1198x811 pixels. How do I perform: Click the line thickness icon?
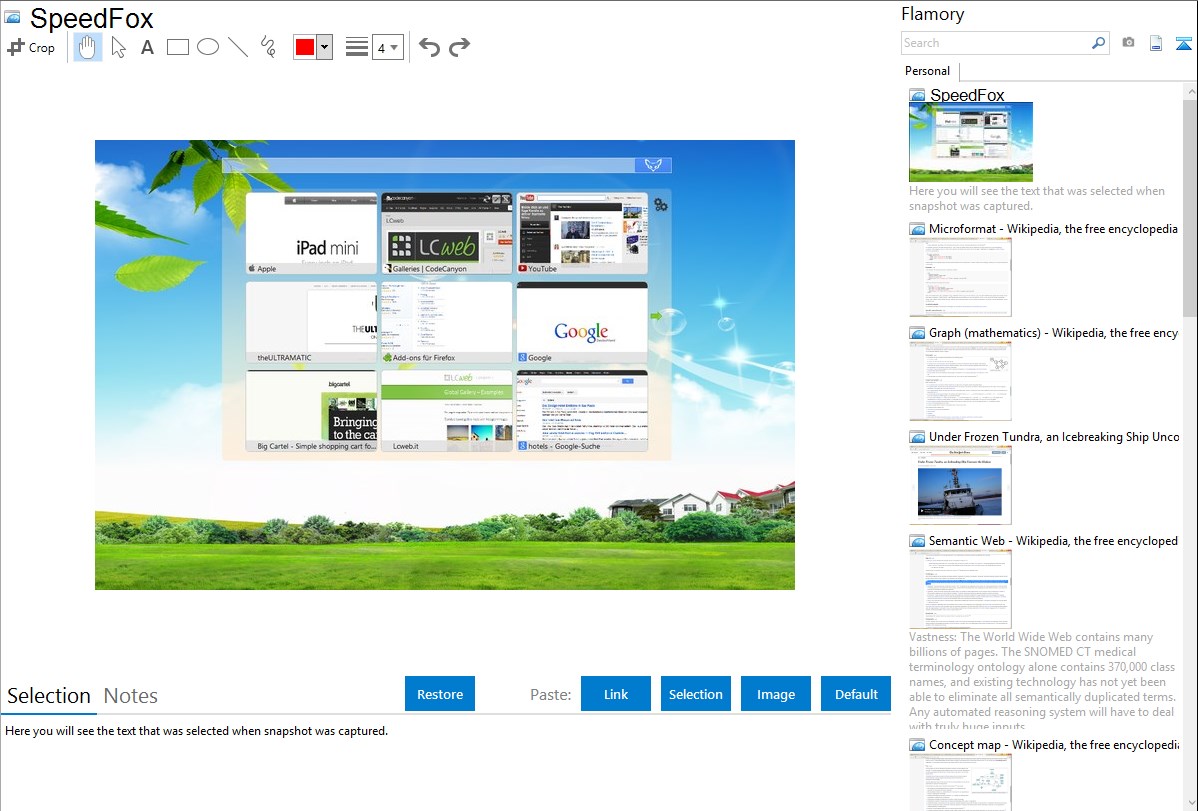[357, 47]
